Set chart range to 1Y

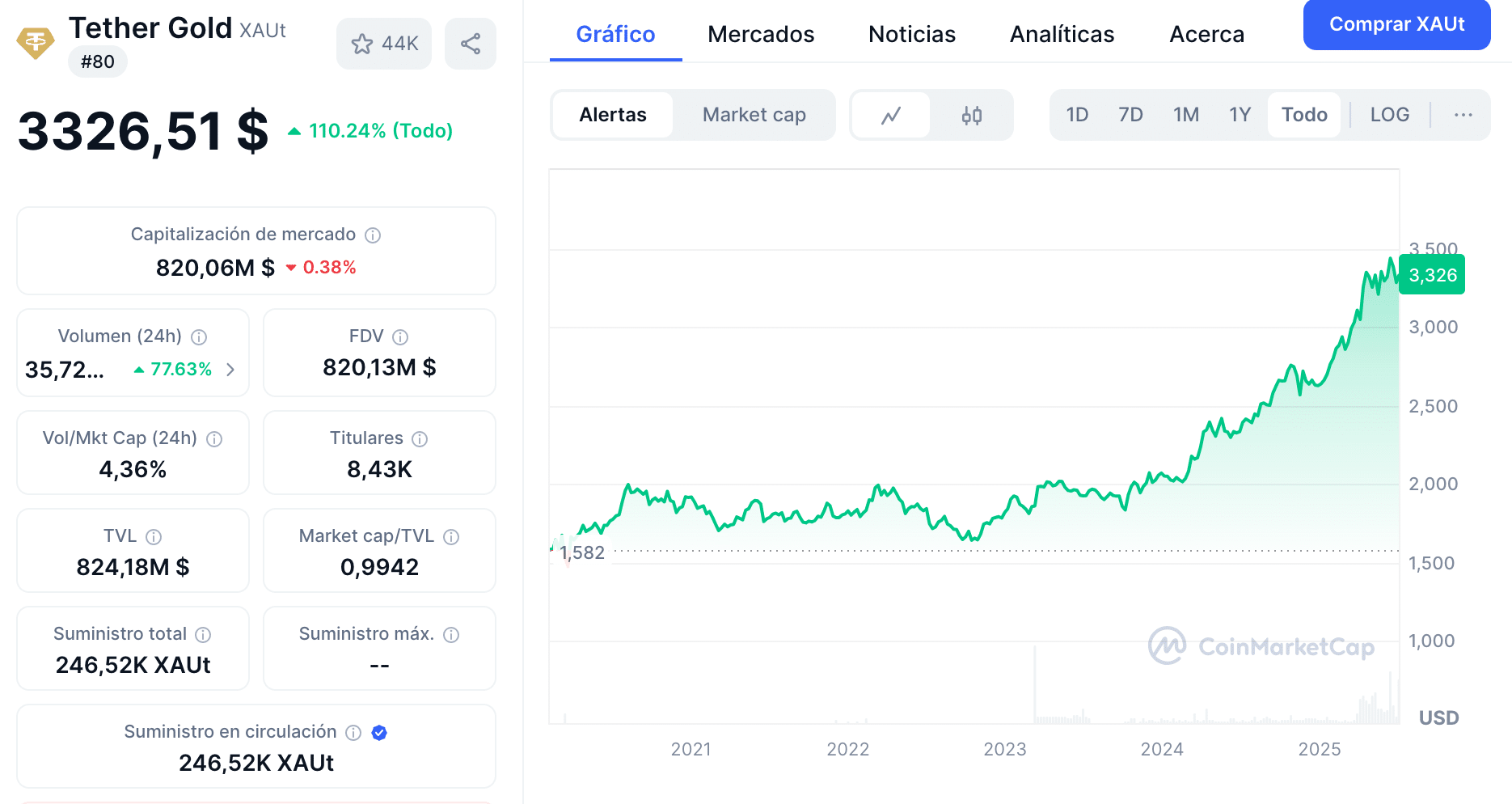[x=1240, y=115]
